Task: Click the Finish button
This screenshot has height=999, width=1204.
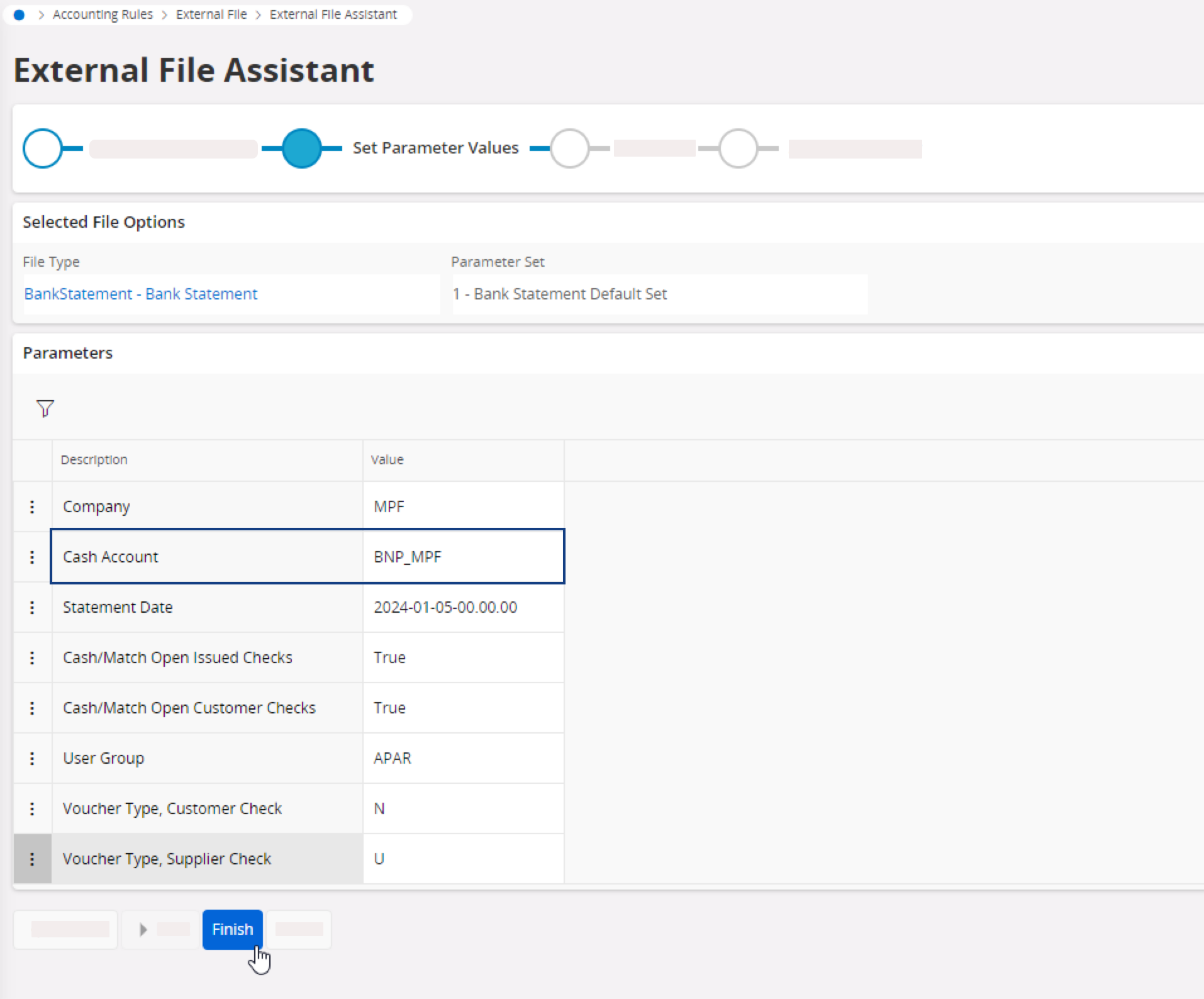Action: click(x=232, y=929)
